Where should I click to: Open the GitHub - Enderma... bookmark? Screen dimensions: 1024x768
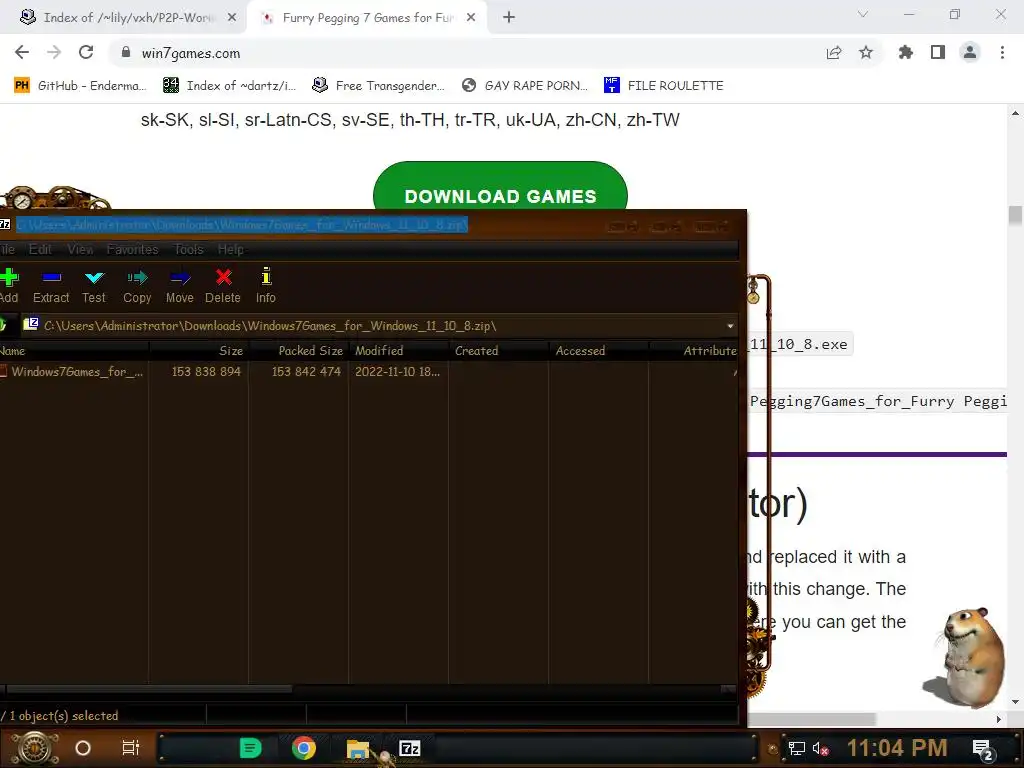click(x=80, y=86)
